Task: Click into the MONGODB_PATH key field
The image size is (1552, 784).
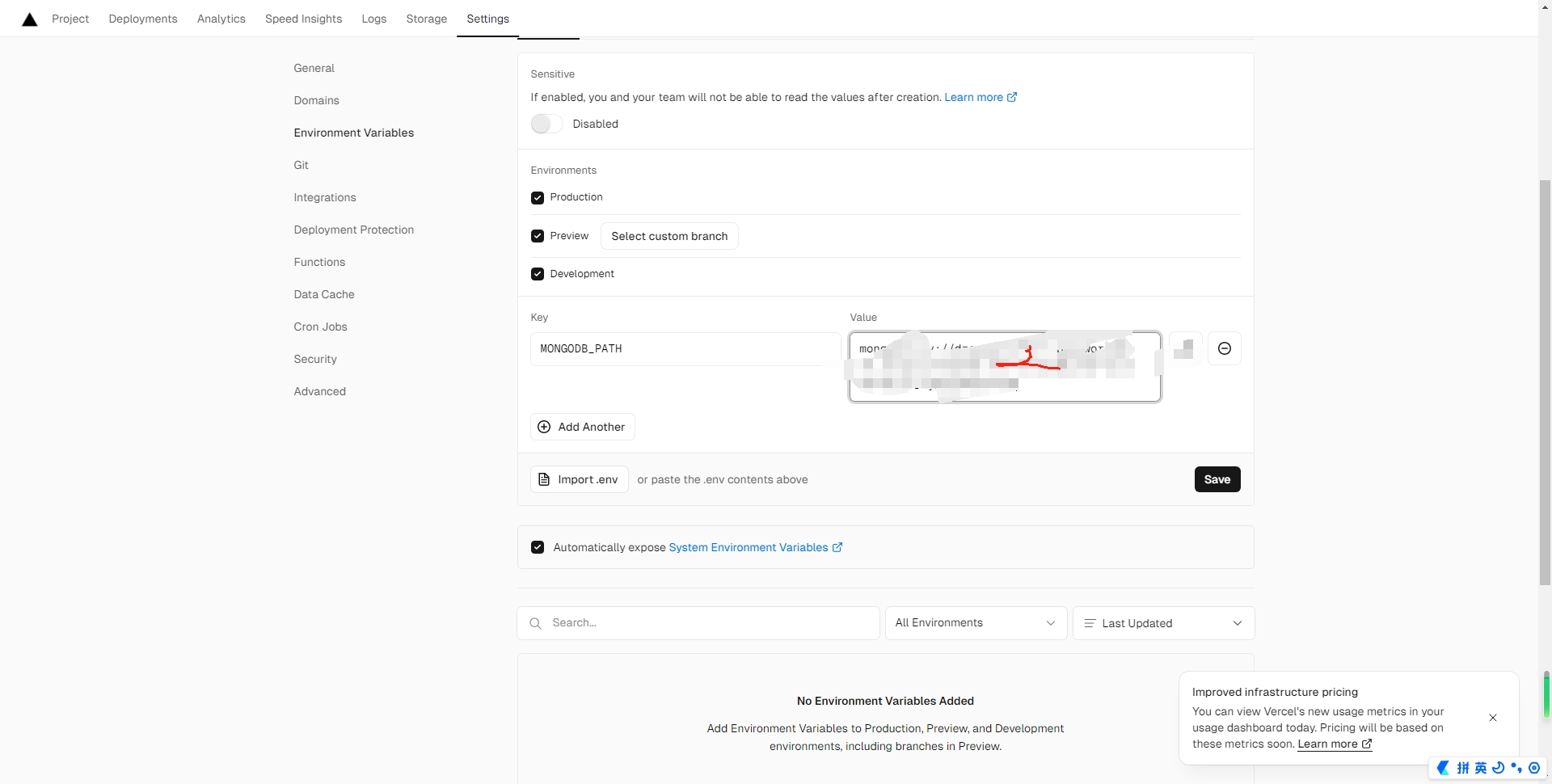Action: click(685, 349)
